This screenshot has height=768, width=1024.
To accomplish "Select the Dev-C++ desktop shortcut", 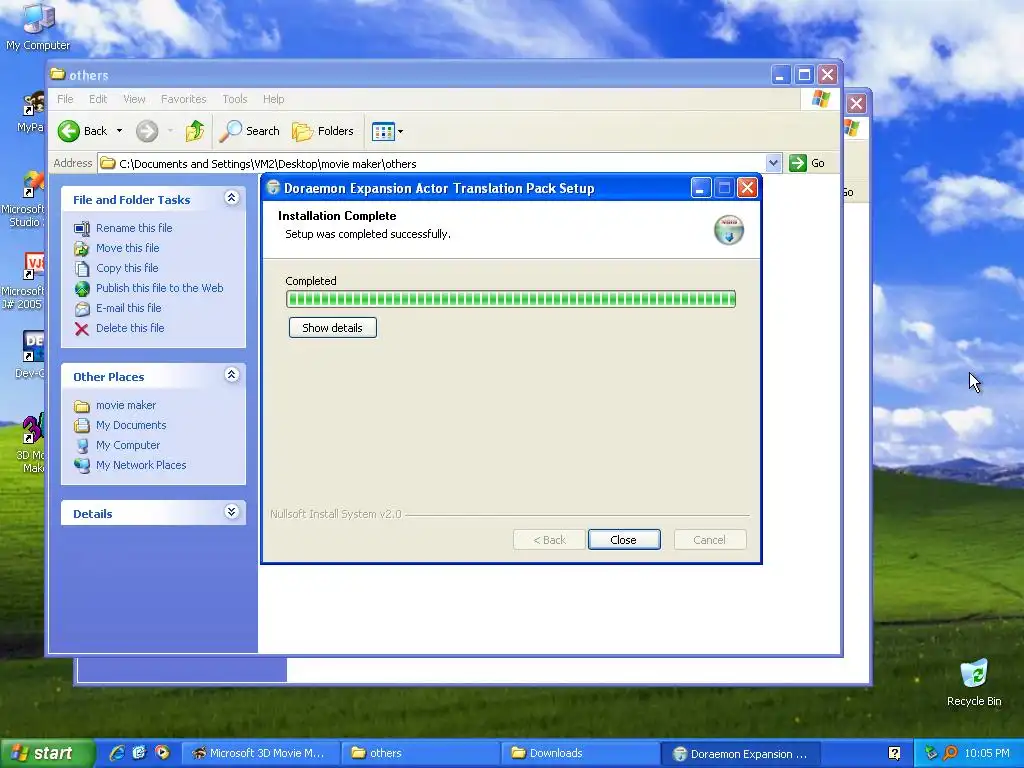I will [29, 355].
